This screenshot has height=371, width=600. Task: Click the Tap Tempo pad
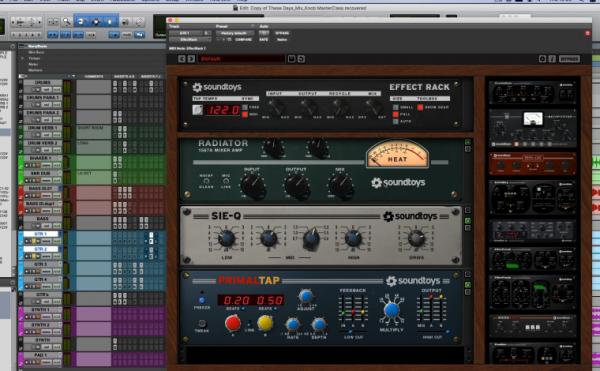pos(197,110)
